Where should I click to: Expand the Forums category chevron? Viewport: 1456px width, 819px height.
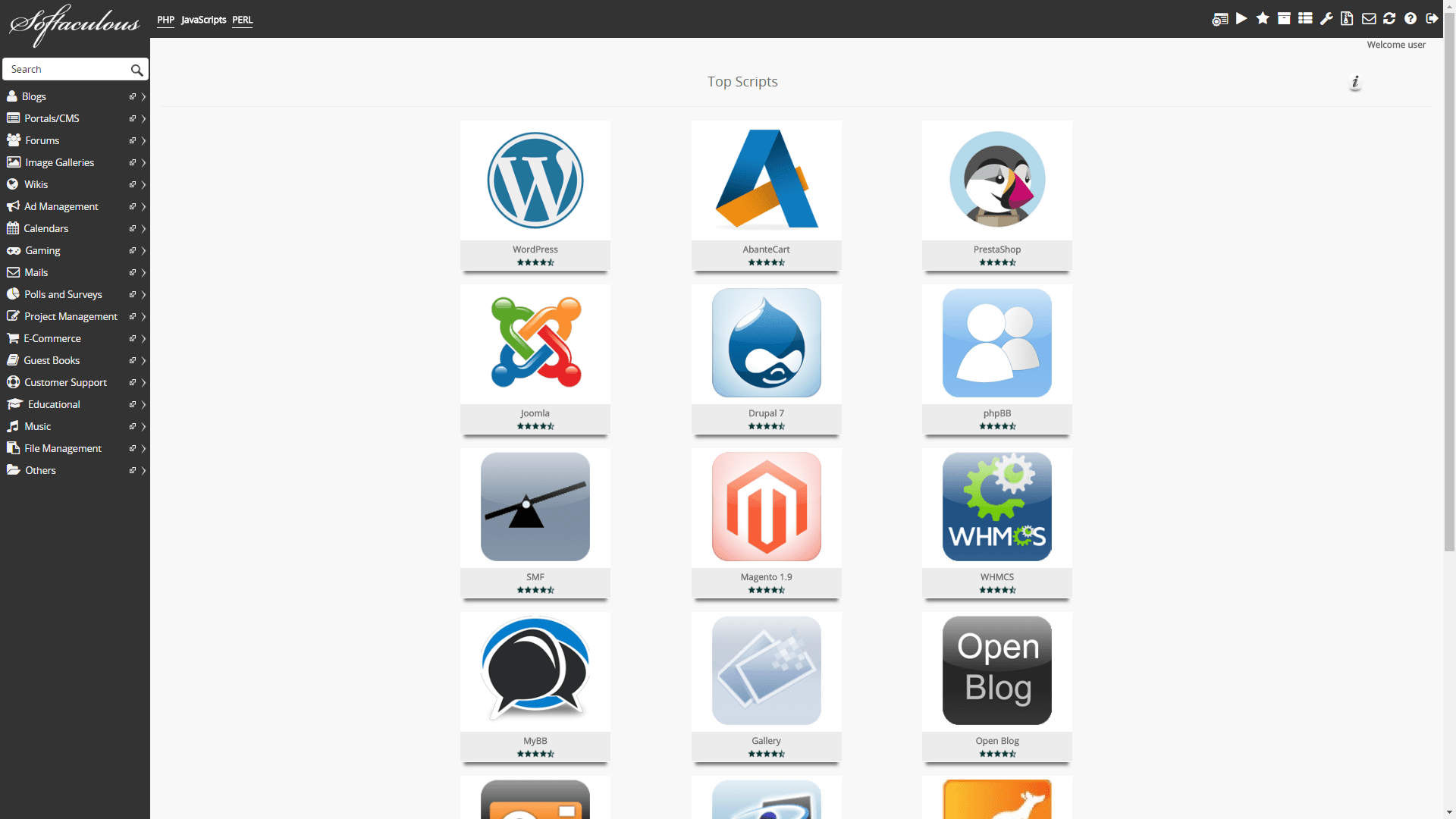pyautogui.click(x=143, y=141)
